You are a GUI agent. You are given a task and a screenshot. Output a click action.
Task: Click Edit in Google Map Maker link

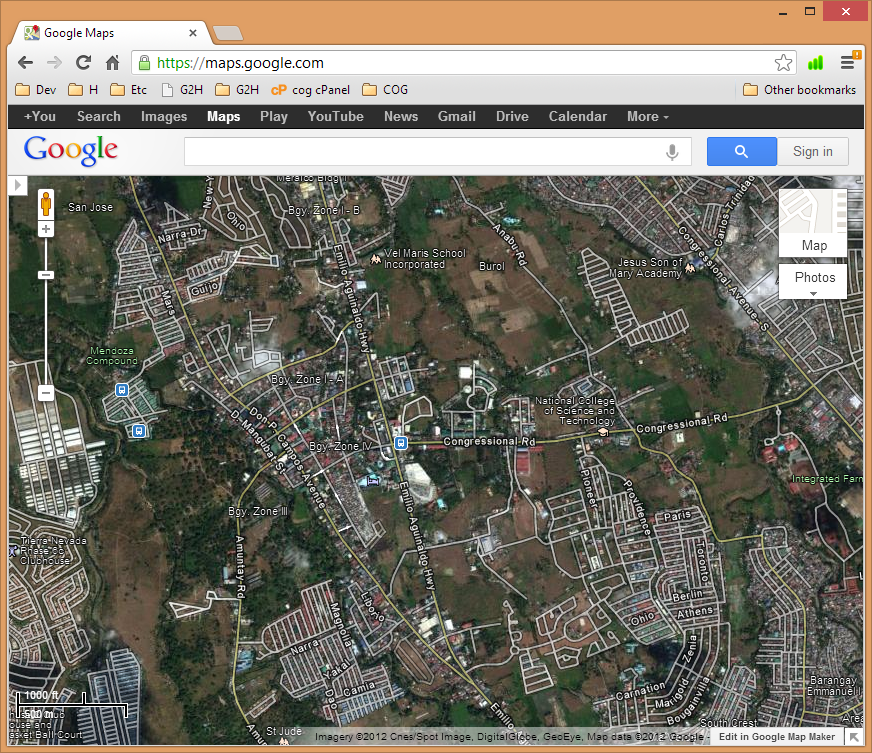776,737
